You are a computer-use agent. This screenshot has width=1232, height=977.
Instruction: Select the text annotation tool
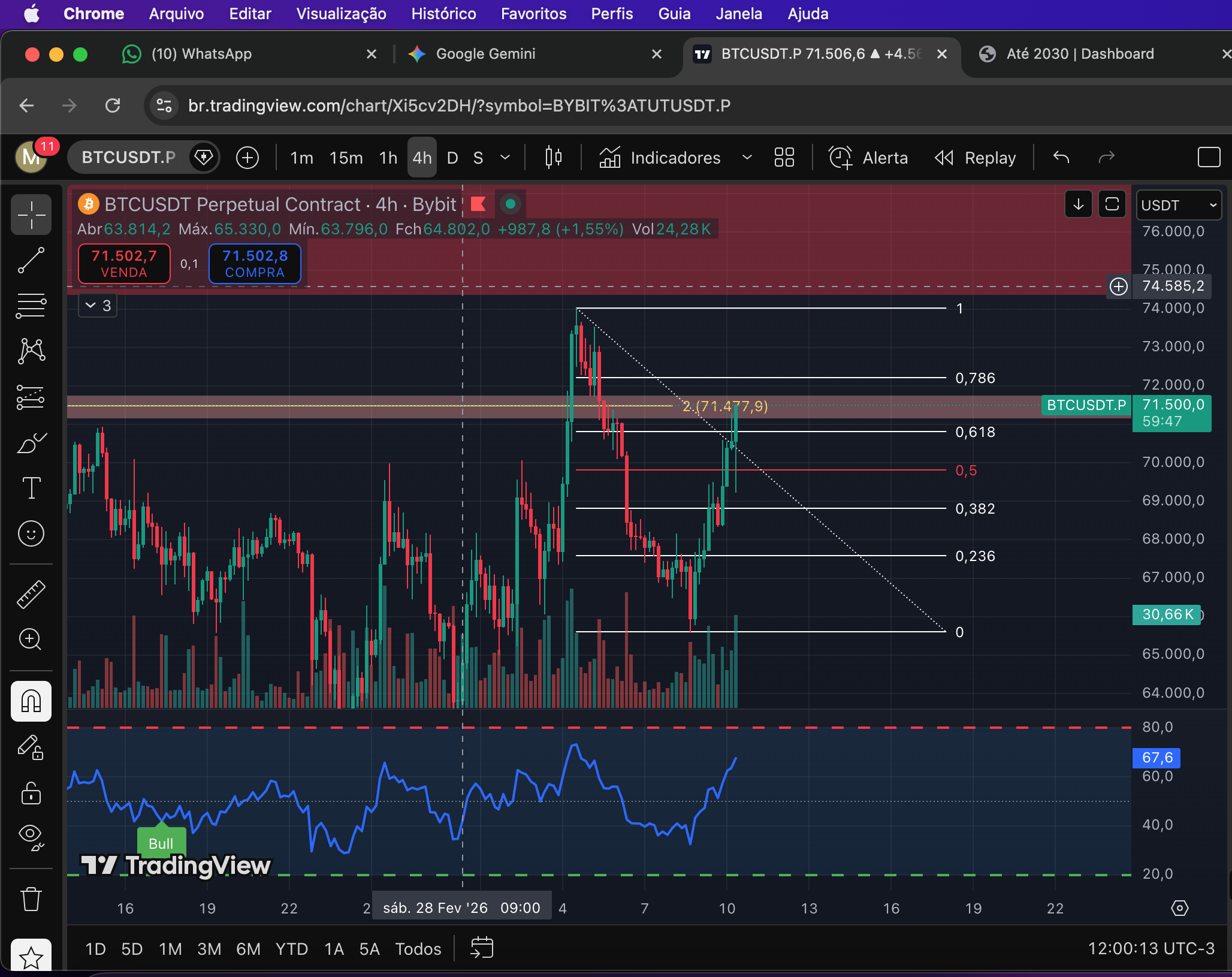click(x=31, y=488)
